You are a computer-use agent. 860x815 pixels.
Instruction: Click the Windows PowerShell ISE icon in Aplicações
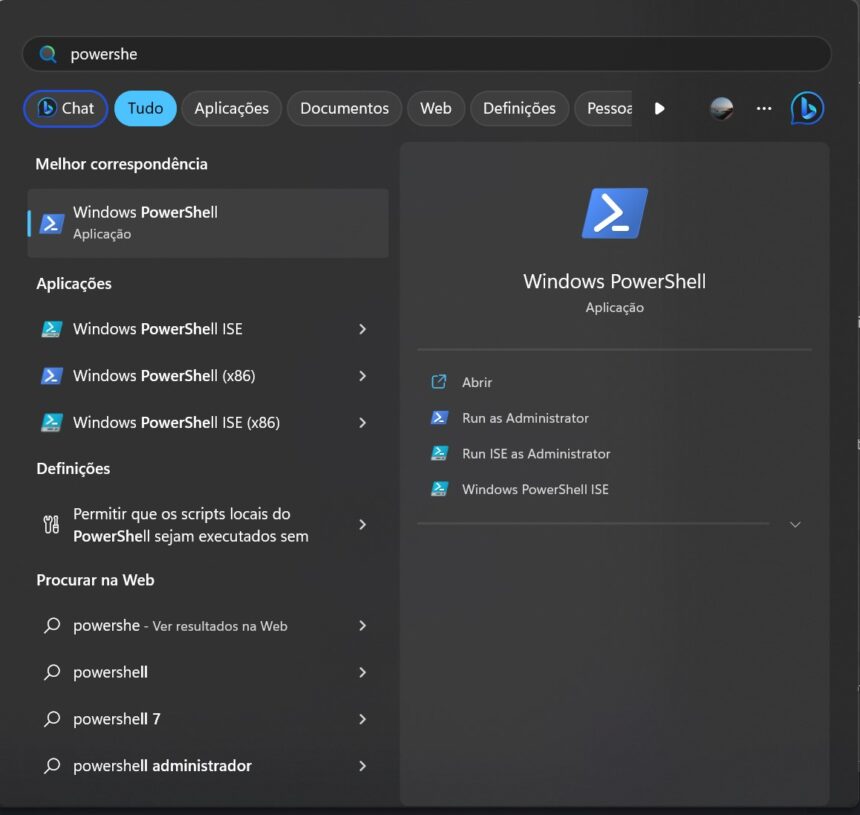52,328
